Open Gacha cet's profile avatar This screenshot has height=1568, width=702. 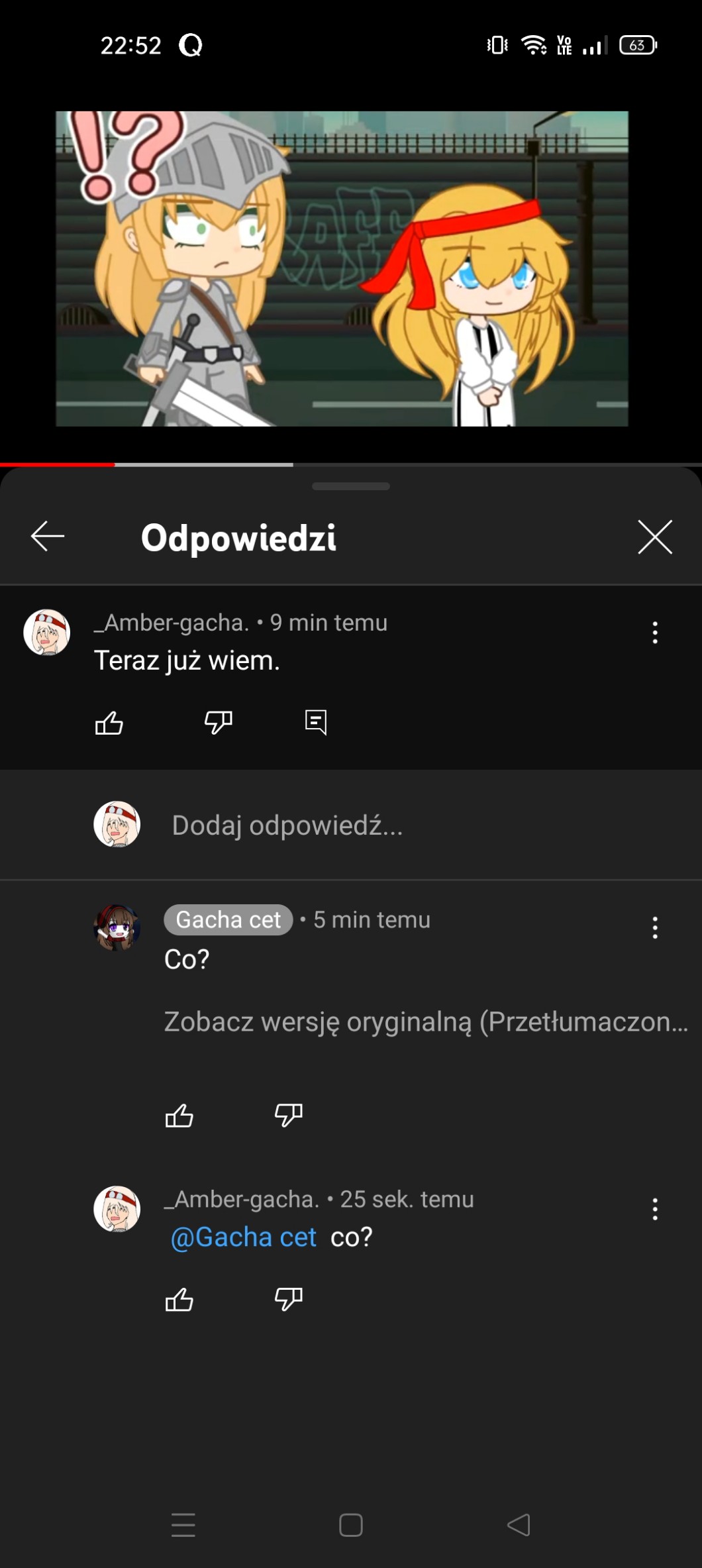pos(117,927)
